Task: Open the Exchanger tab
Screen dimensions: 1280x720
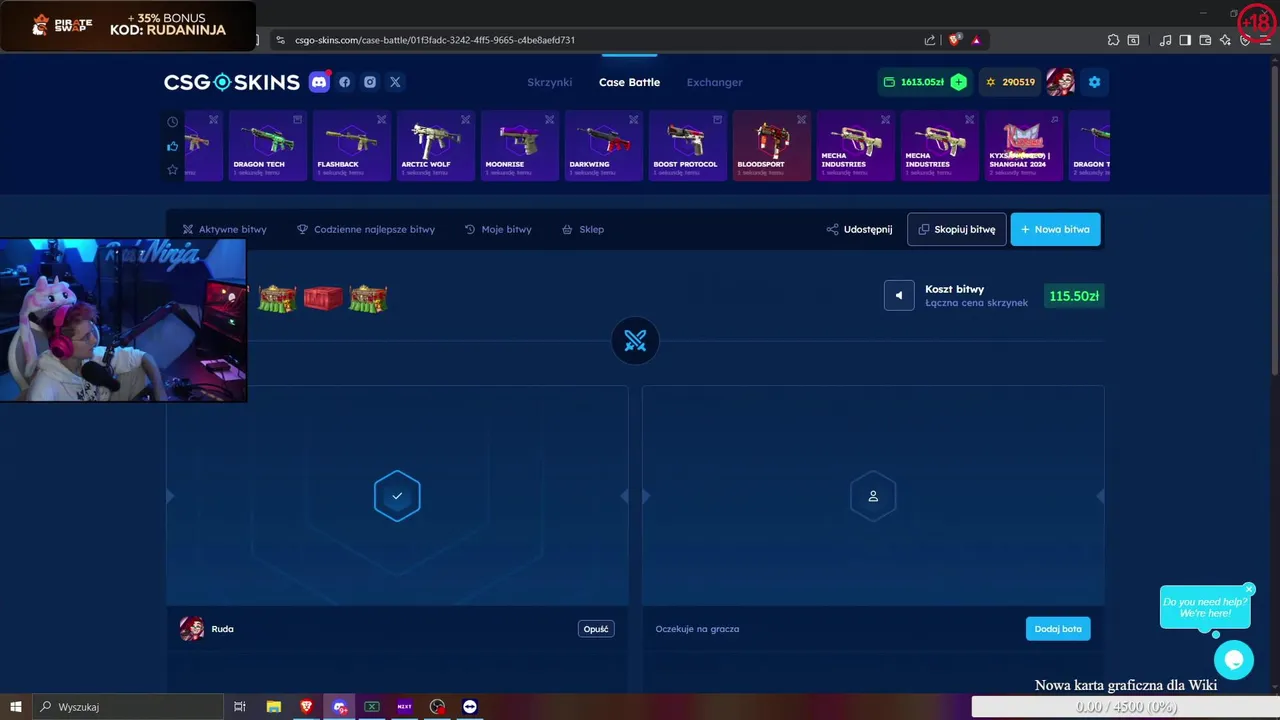Action: tap(714, 82)
